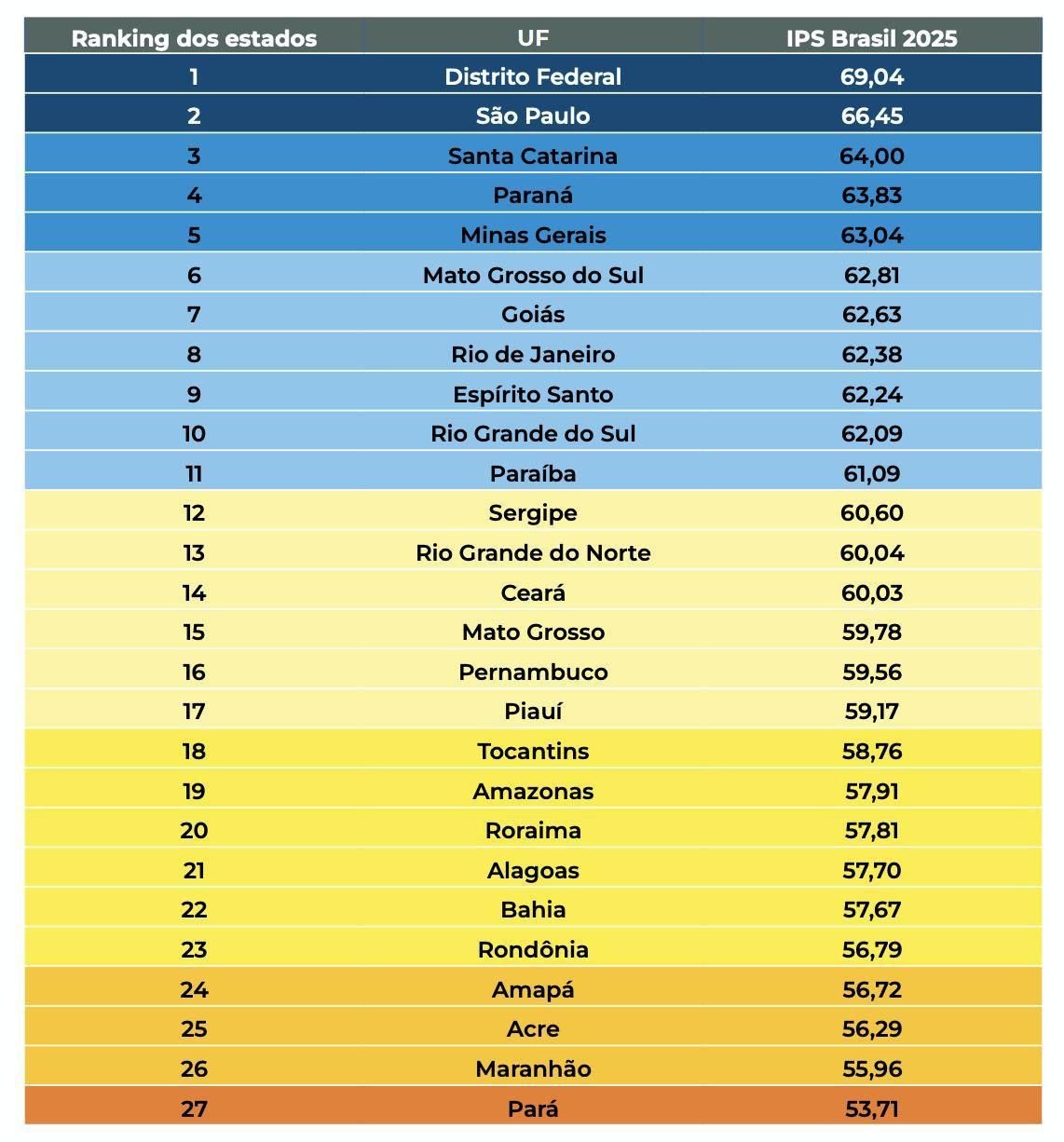The image size is (1064, 1142).
Task: Select Espírito Santo's score 62,24
Action: point(871,394)
